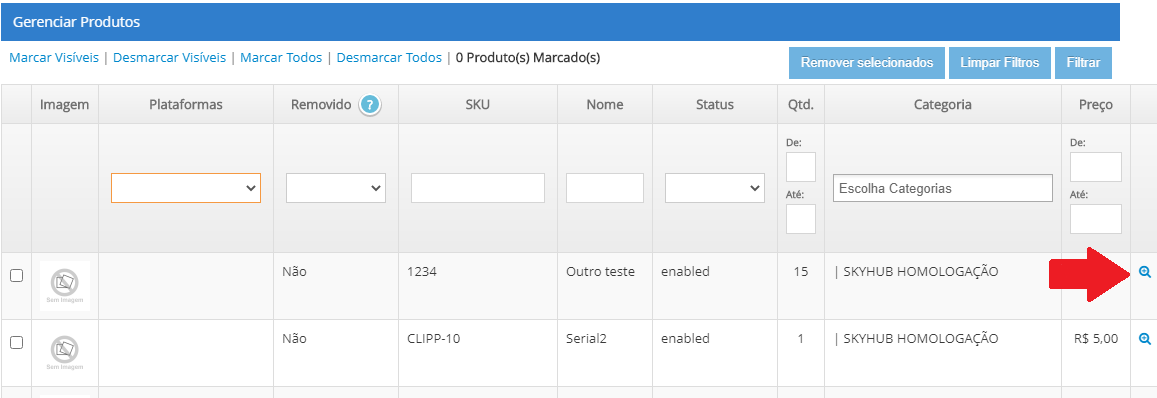The image size is (1157, 398).
Task: Open the Sem Imagem thumbnail for SKU 1234
Action: pos(65,286)
